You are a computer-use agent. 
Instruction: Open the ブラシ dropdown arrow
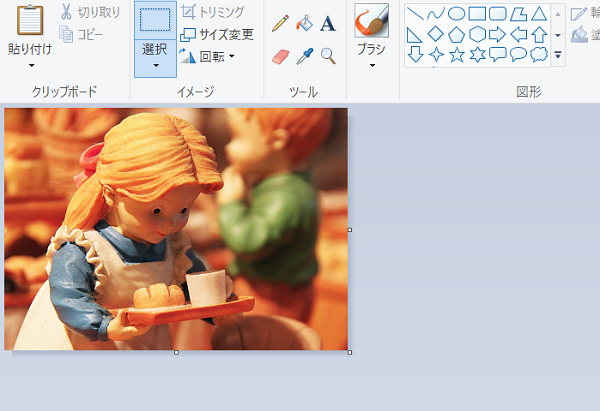coord(372,65)
